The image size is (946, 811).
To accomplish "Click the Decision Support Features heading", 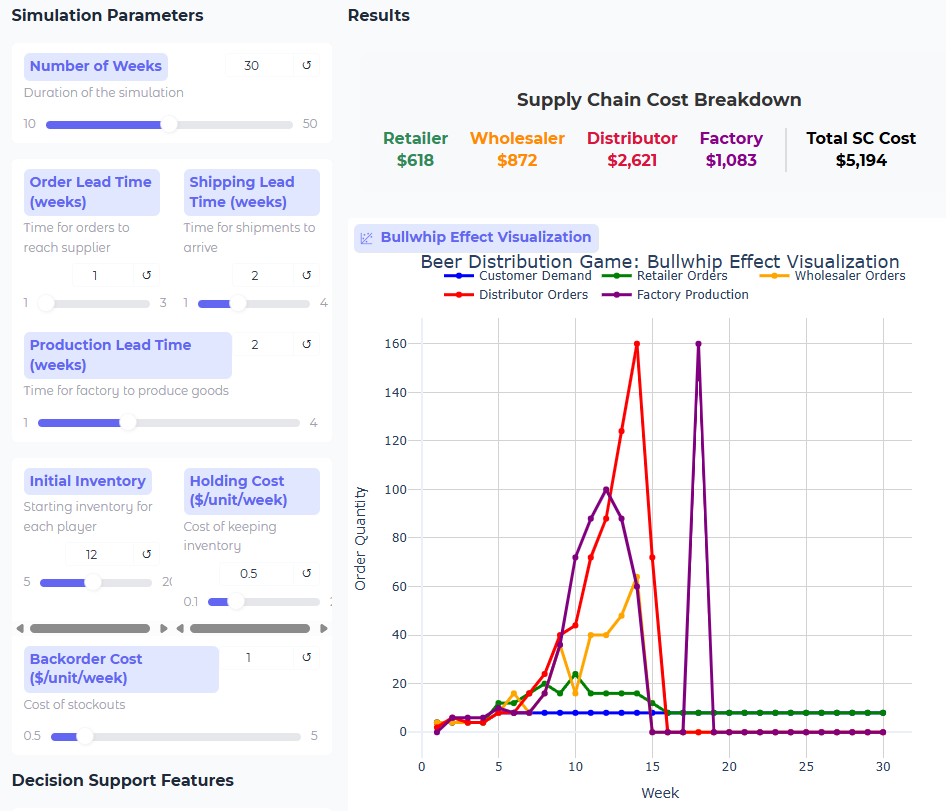I will click(x=122, y=780).
